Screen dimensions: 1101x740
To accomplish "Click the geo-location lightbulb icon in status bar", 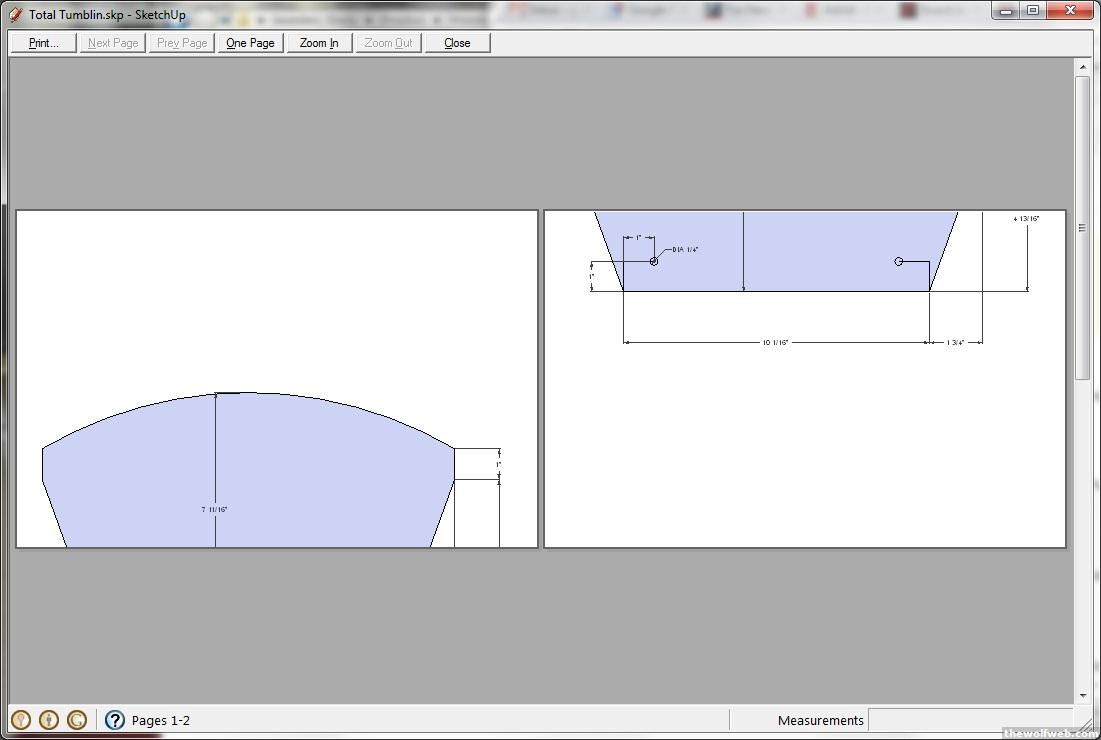I will [x=20, y=720].
